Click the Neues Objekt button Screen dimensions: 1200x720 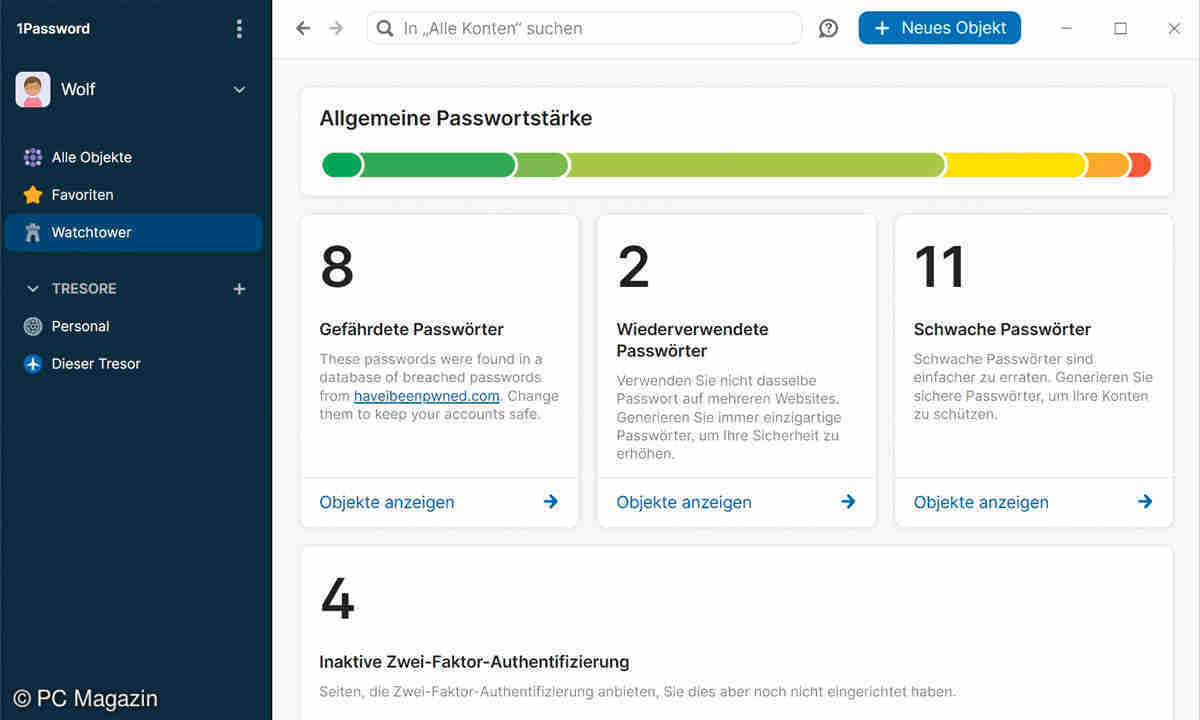(x=939, y=28)
